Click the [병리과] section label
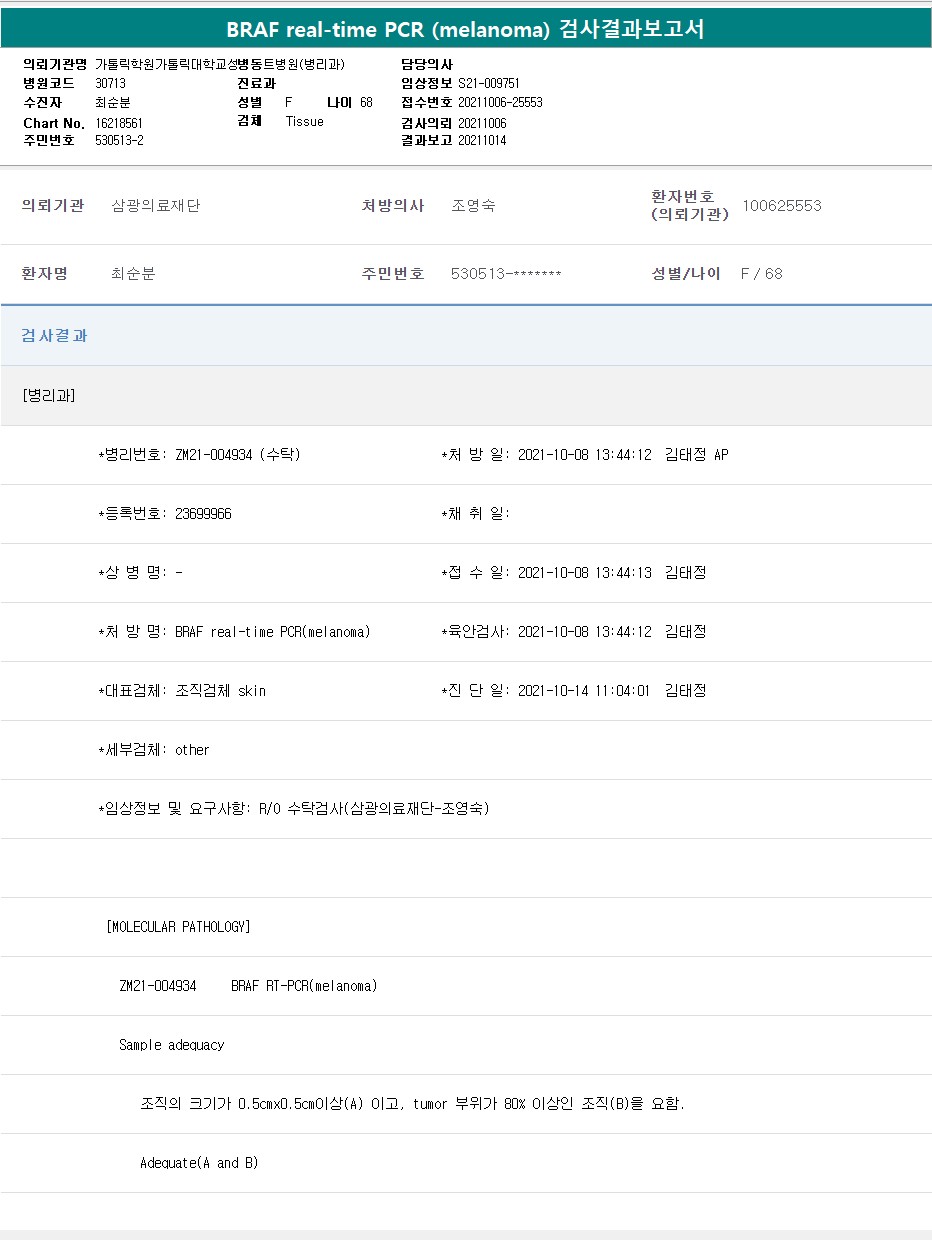Viewport: 932px width, 1240px height. click(48, 395)
